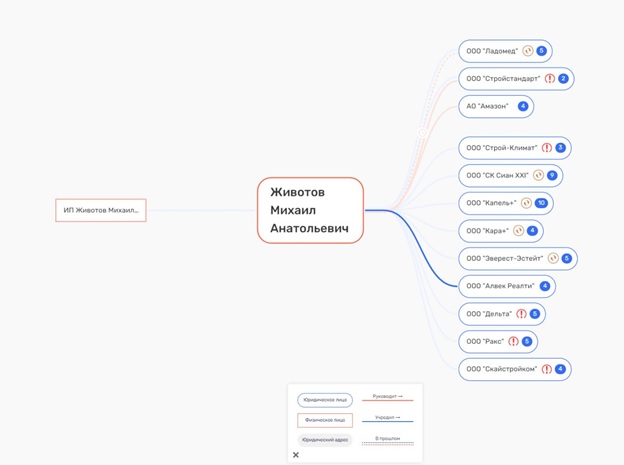Expand the connections count on ООО "Кара+"

532,231
